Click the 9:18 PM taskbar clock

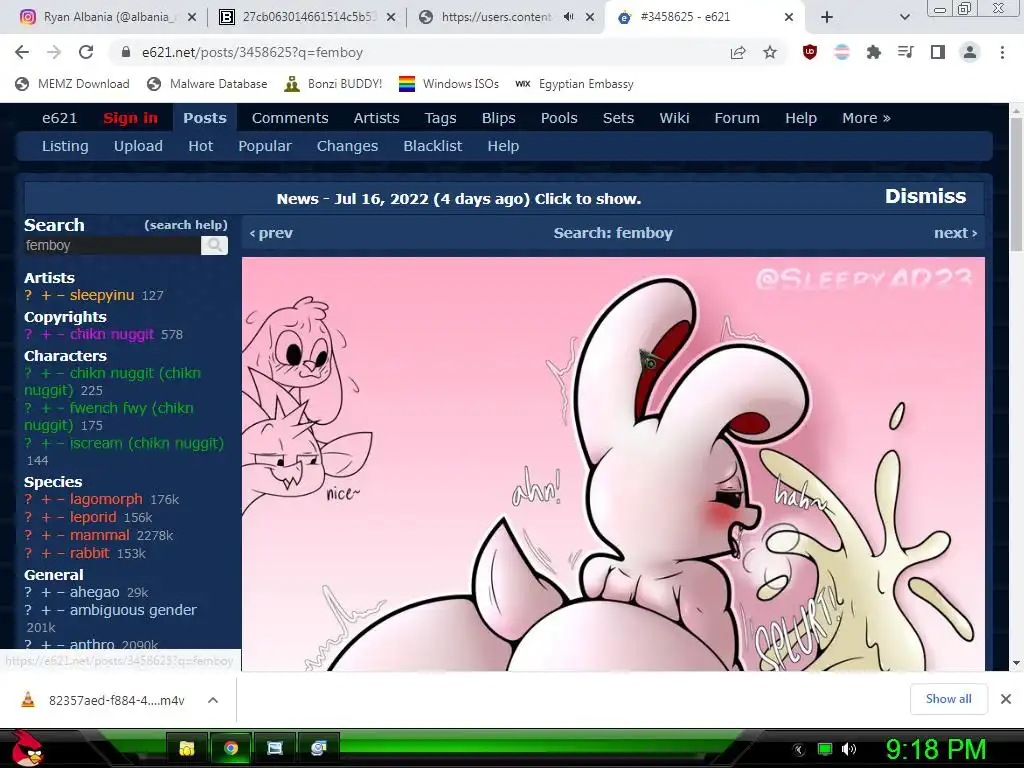tap(935, 749)
